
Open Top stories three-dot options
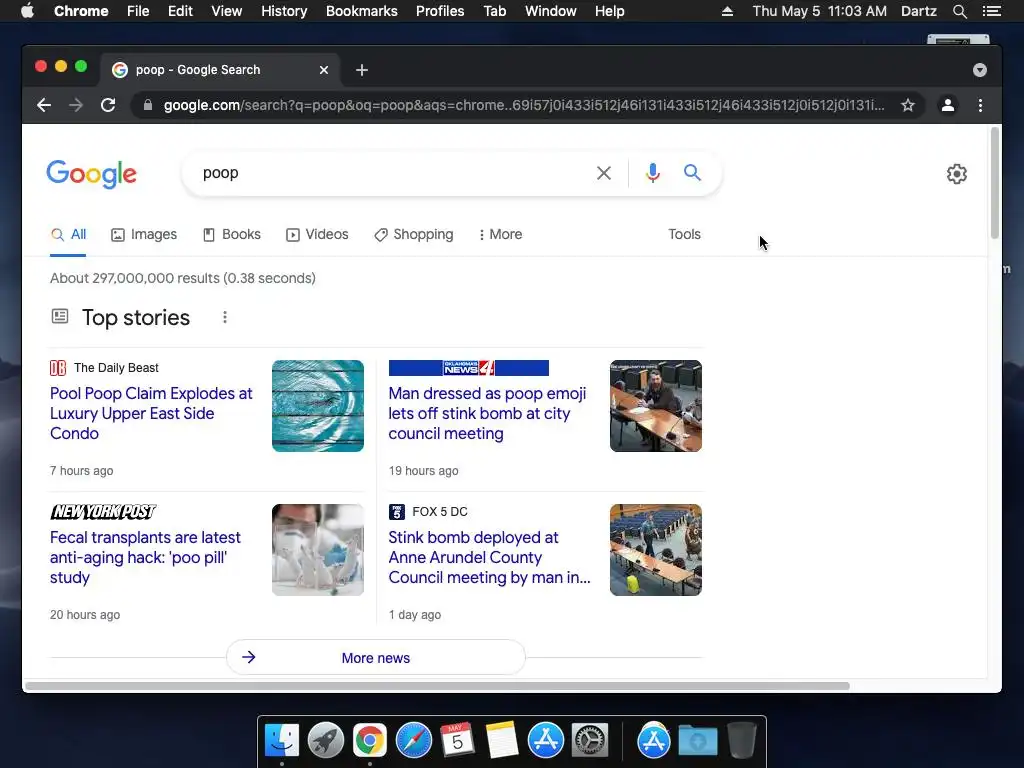click(225, 317)
